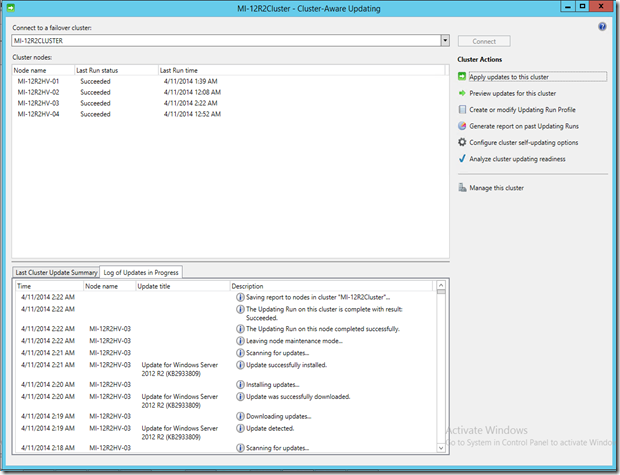Click the Apply updates to this cluster icon

[462, 77]
